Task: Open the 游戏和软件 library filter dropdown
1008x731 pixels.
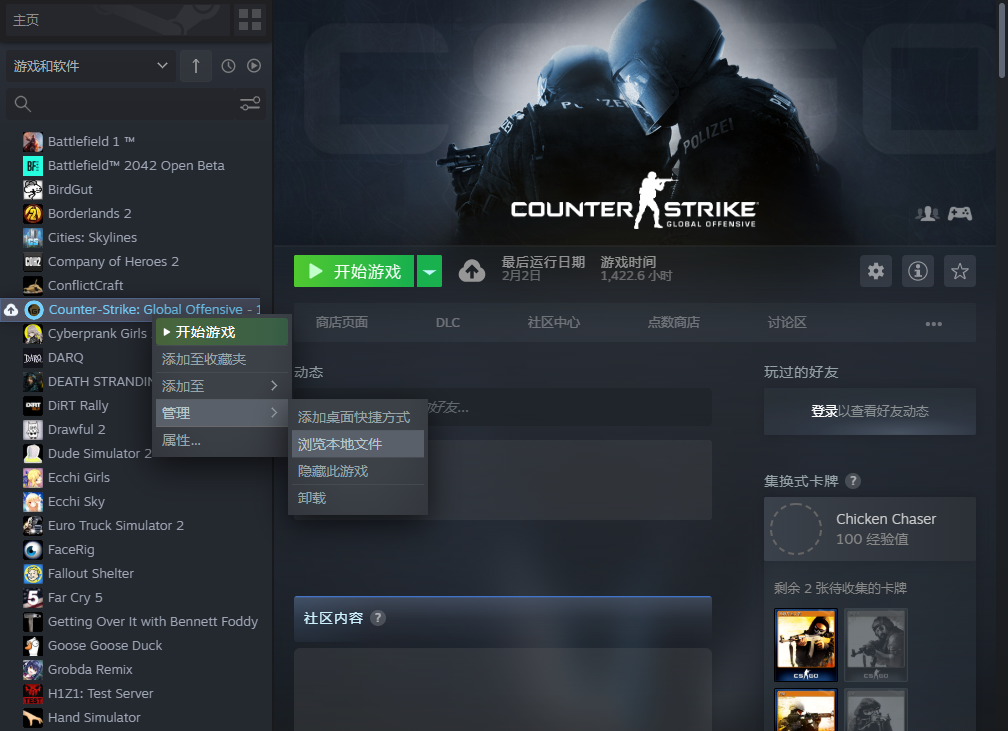Action: pyautogui.click(x=91, y=66)
